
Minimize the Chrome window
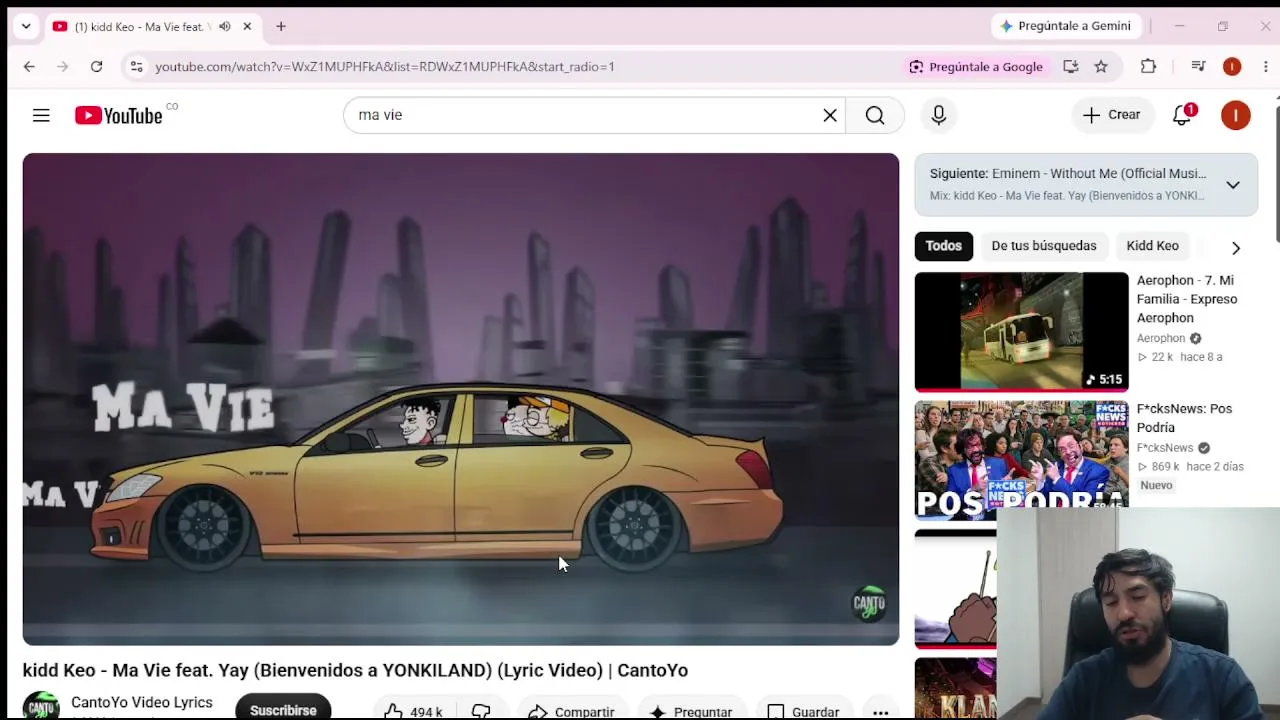point(1179,26)
